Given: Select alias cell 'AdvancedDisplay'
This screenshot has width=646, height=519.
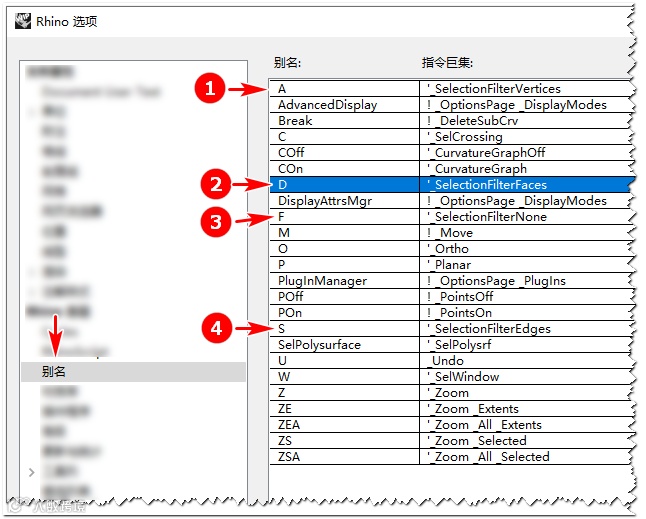Looking at the screenshot, I should (344, 105).
